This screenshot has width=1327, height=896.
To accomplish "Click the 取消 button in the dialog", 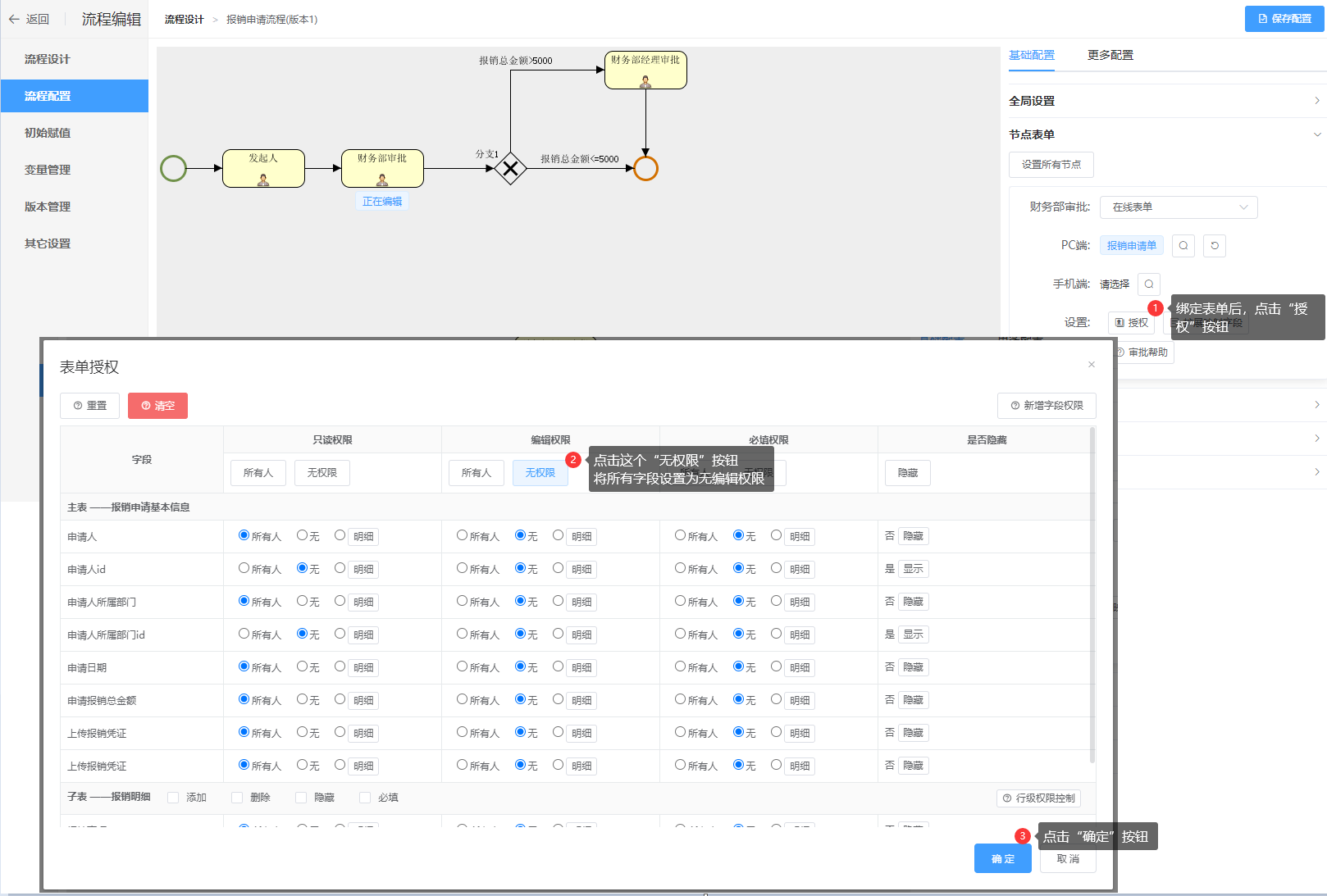I will 1068,859.
